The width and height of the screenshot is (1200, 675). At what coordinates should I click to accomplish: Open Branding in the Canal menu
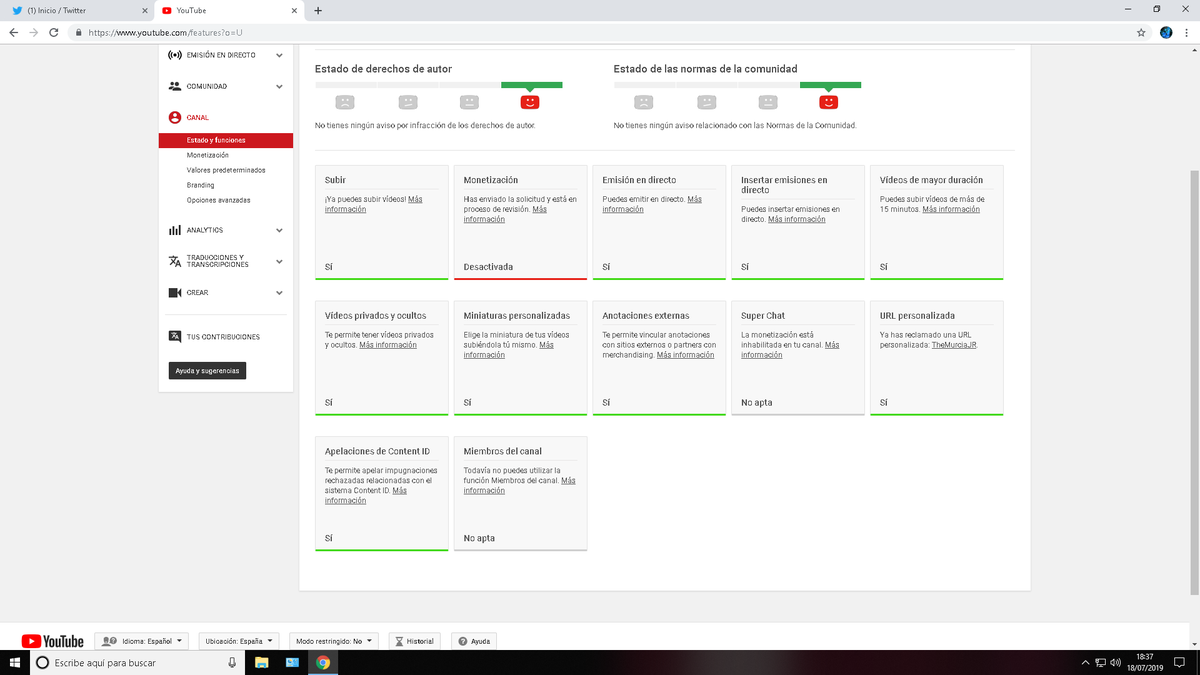click(200, 185)
